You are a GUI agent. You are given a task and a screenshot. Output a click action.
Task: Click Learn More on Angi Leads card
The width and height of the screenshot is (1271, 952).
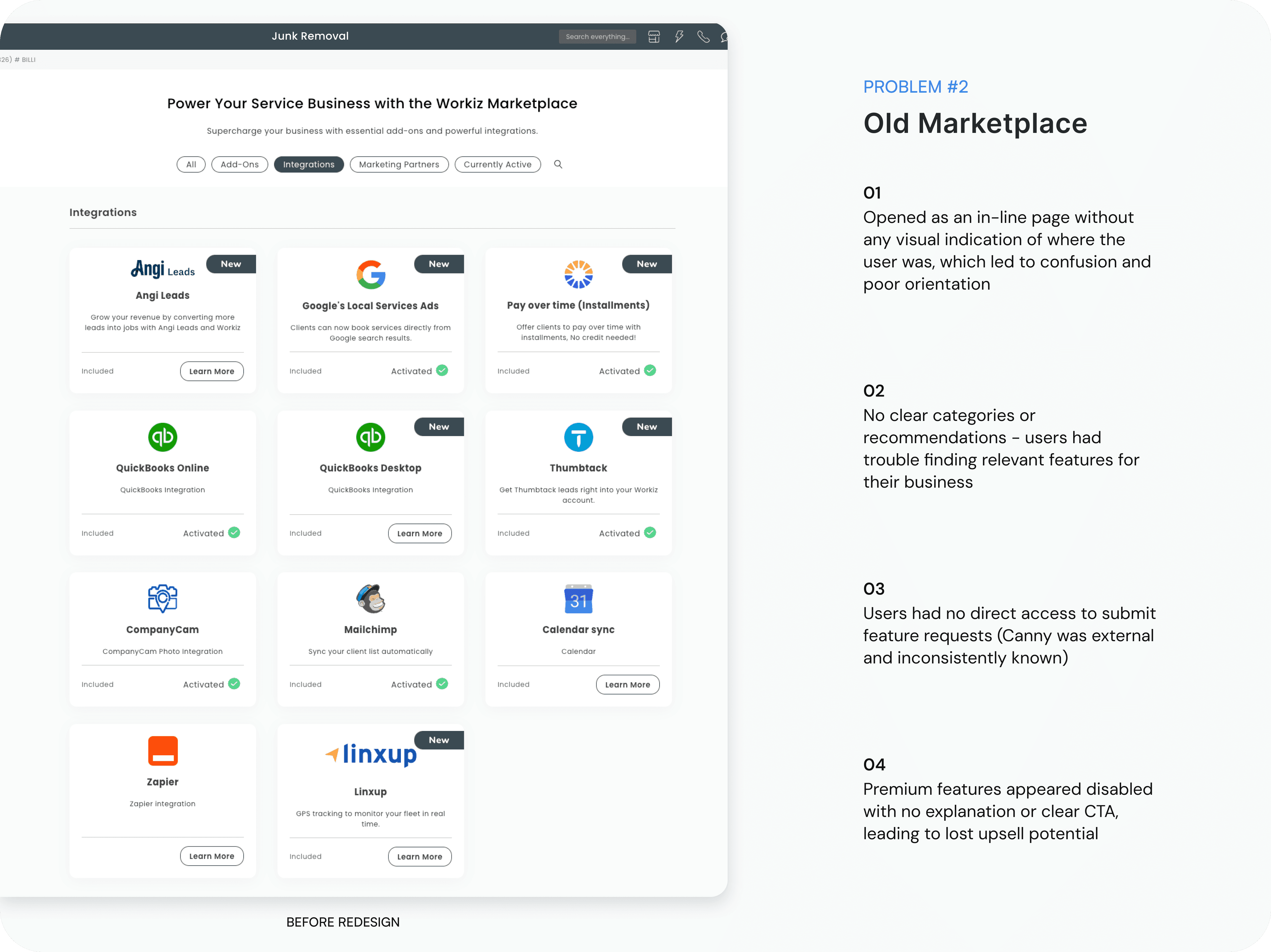tap(212, 371)
